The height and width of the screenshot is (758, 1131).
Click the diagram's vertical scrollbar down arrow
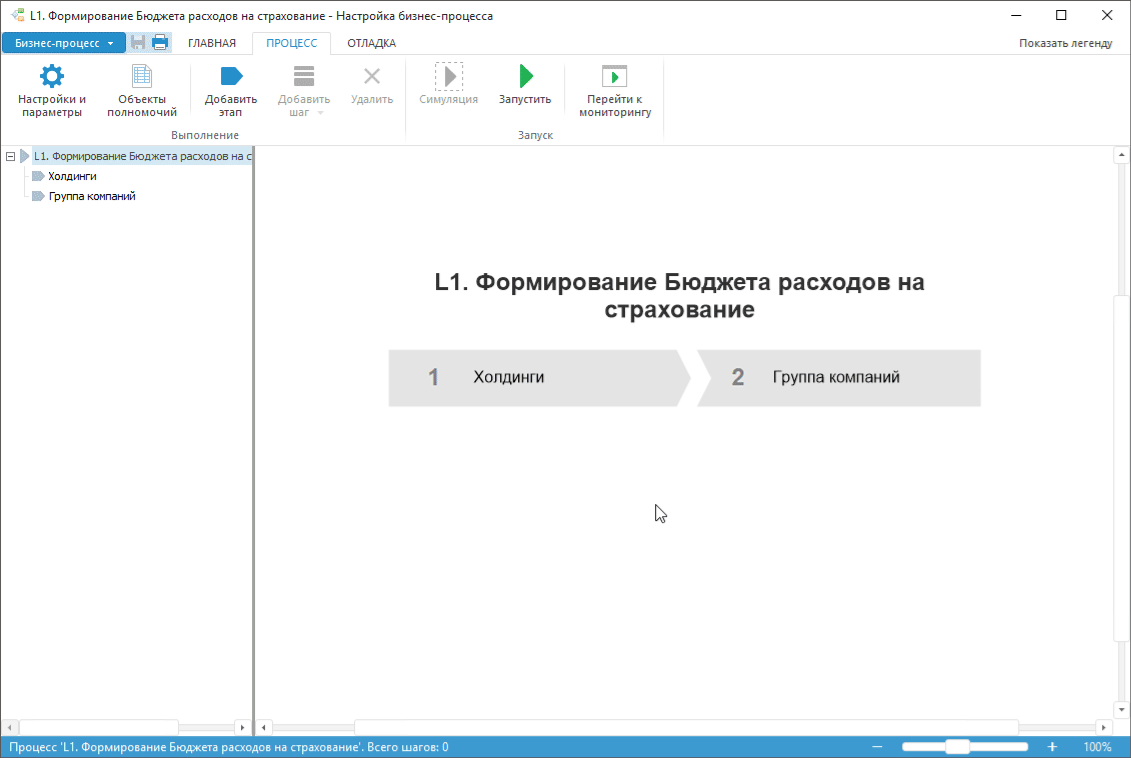click(x=1121, y=709)
